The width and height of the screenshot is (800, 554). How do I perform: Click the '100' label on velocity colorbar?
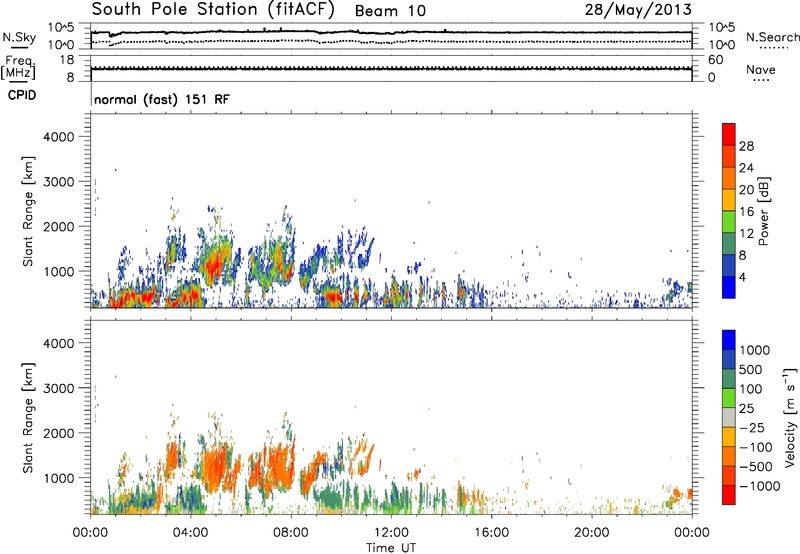[x=753, y=389]
